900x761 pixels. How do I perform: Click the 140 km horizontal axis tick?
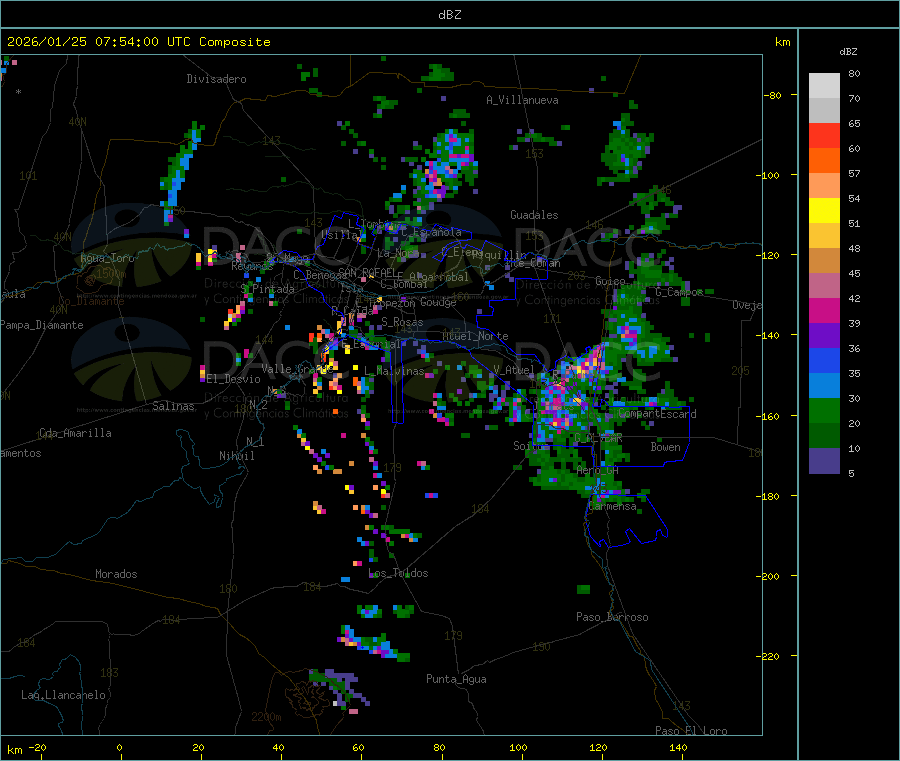[678, 747]
